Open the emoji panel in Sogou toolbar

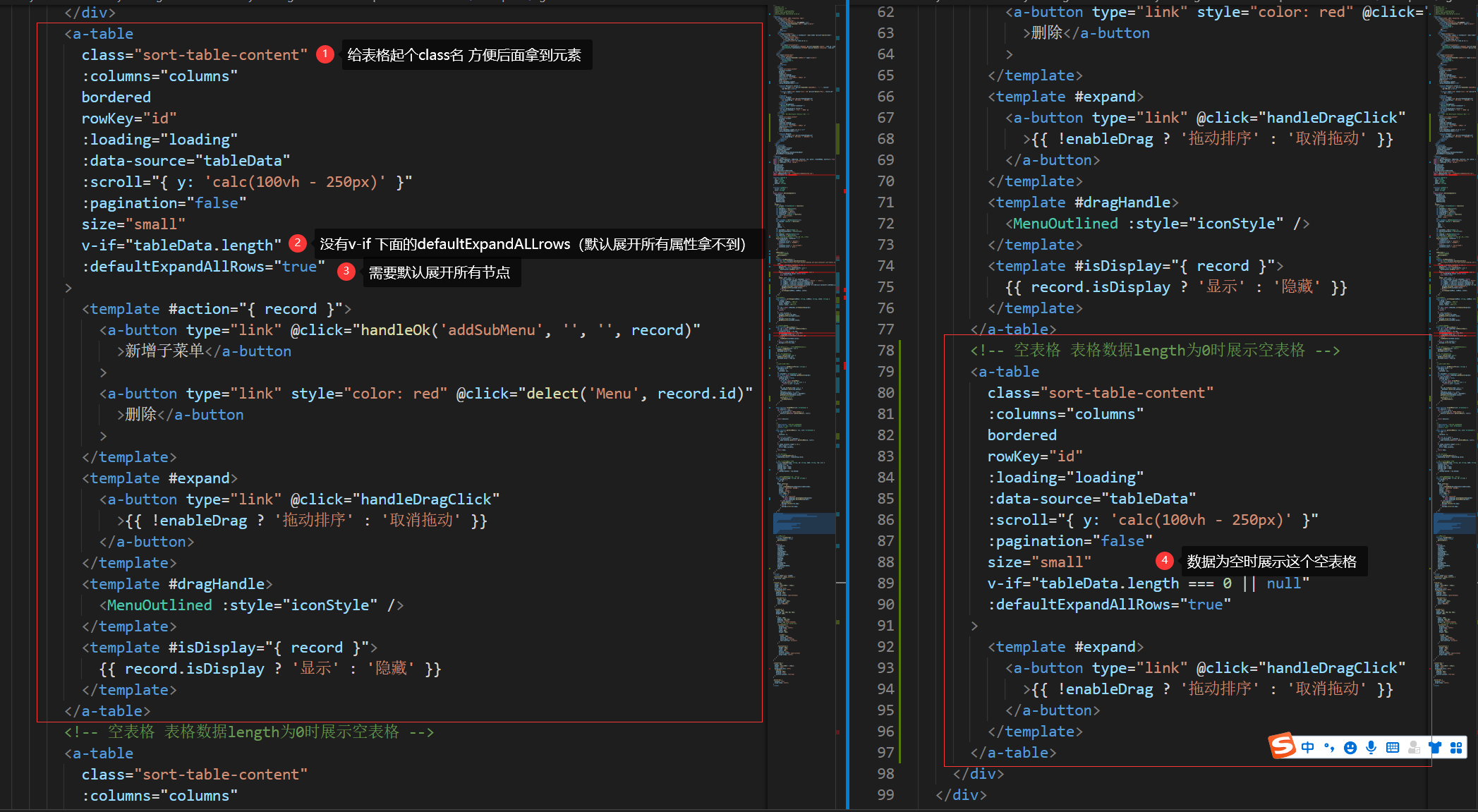[1350, 748]
